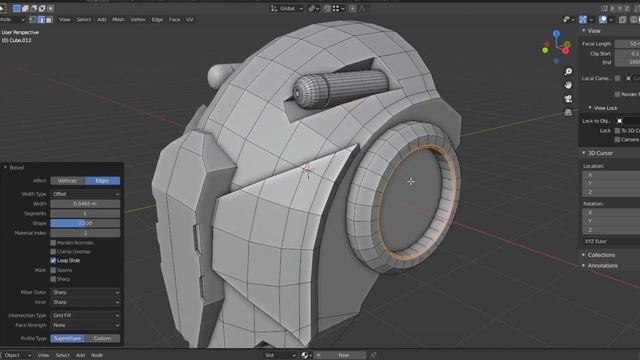Toggle camera view icon

pyautogui.click(x=568, y=99)
